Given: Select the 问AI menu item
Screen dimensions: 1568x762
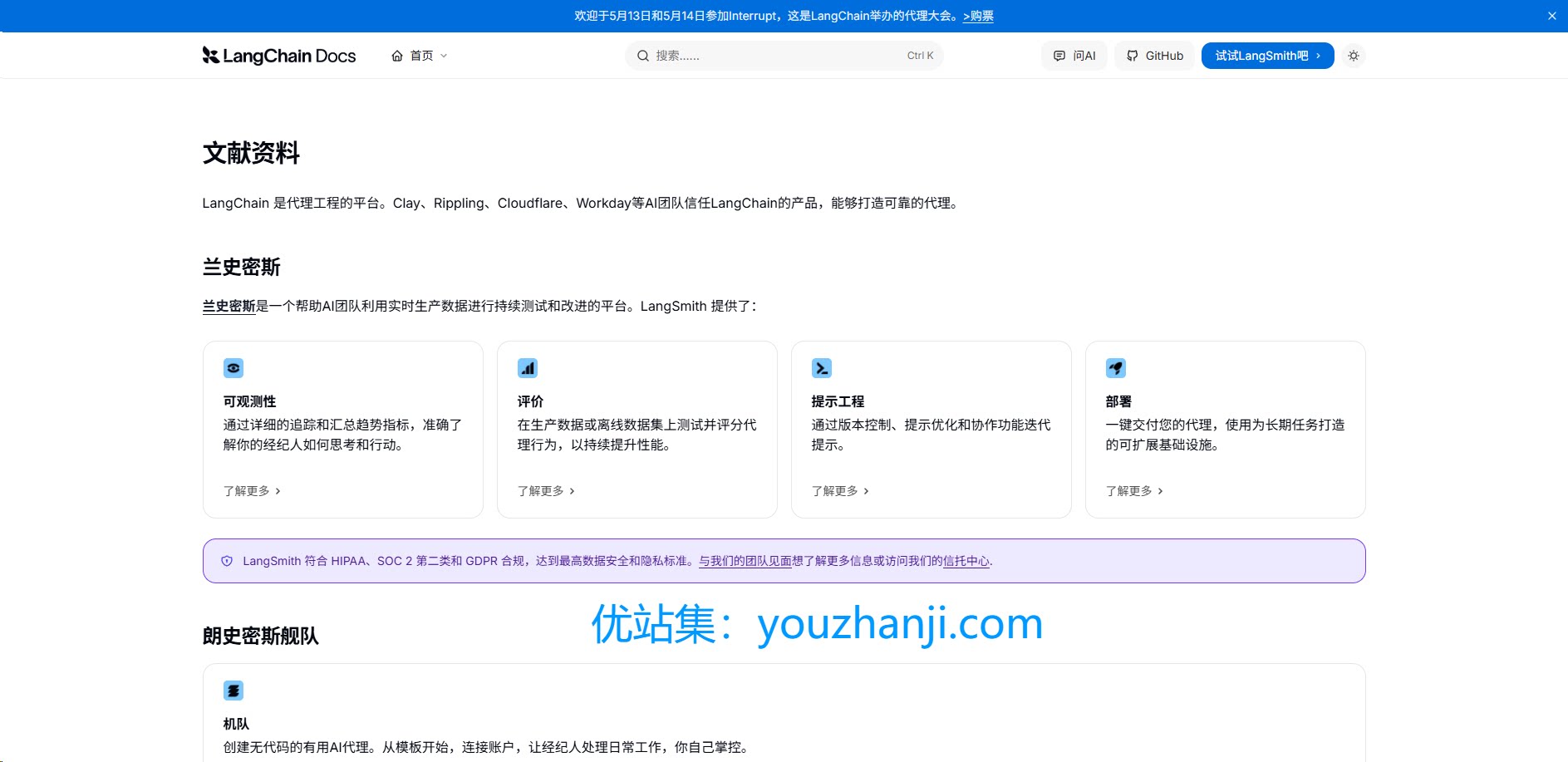Looking at the screenshot, I should pos(1074,55).
